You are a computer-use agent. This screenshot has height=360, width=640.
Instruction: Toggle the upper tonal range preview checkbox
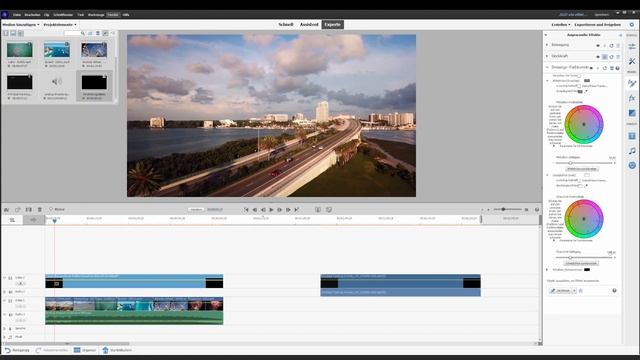(579, 86)
